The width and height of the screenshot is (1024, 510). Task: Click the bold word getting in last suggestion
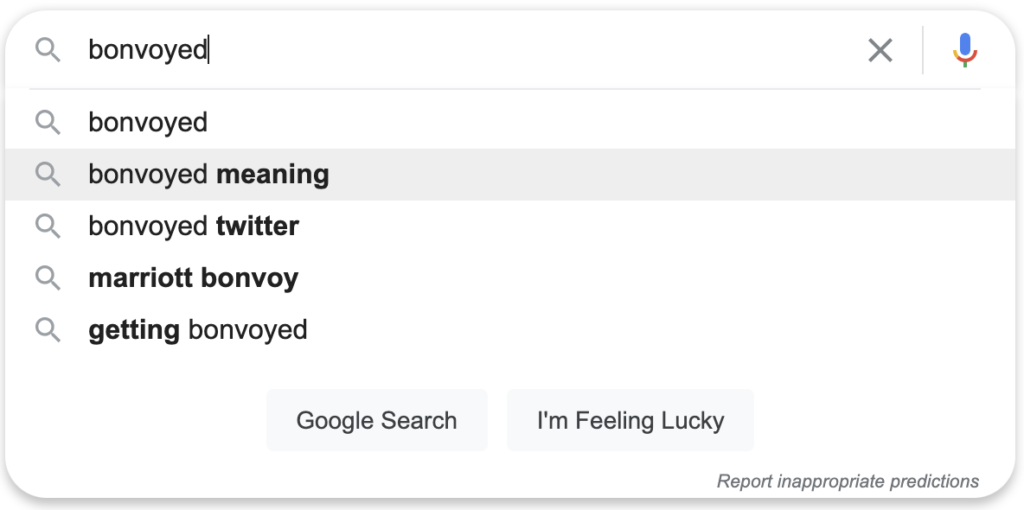[x=134, y=330]
